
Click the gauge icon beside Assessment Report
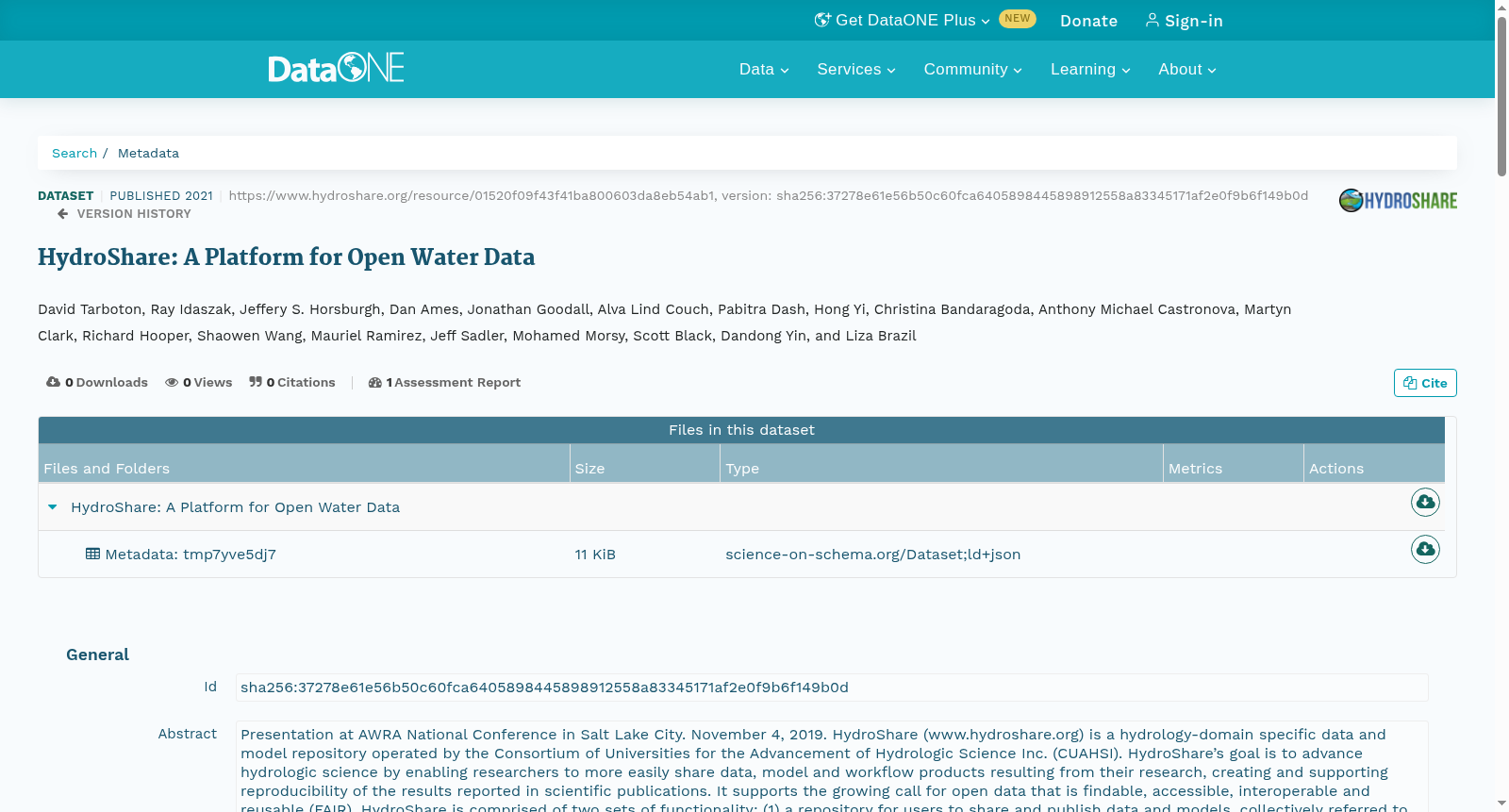[374, 382]
